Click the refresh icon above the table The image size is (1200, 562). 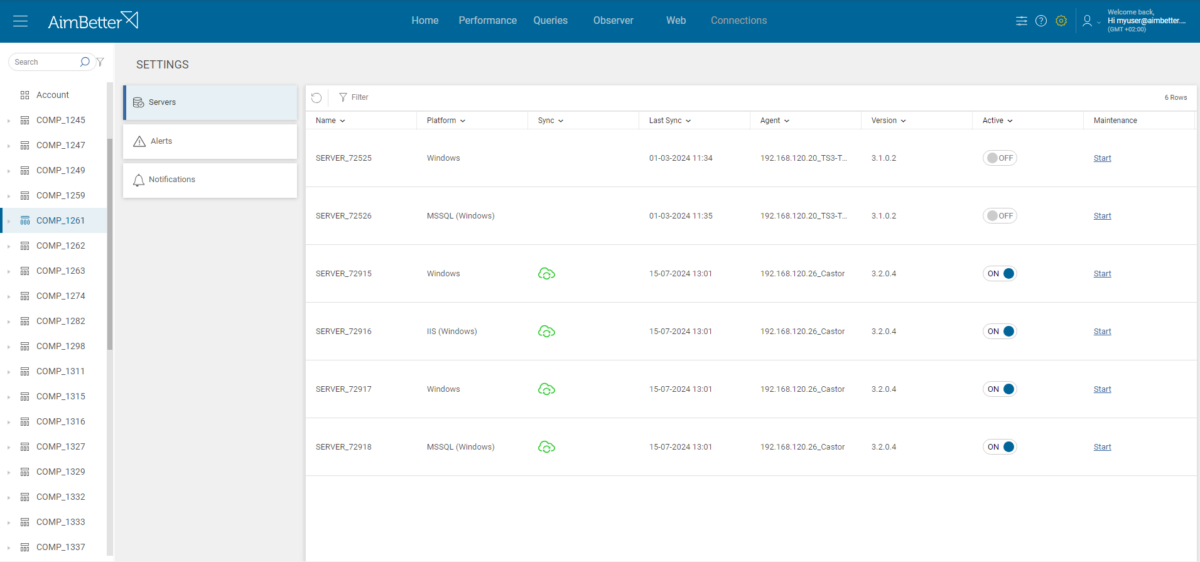316,98
